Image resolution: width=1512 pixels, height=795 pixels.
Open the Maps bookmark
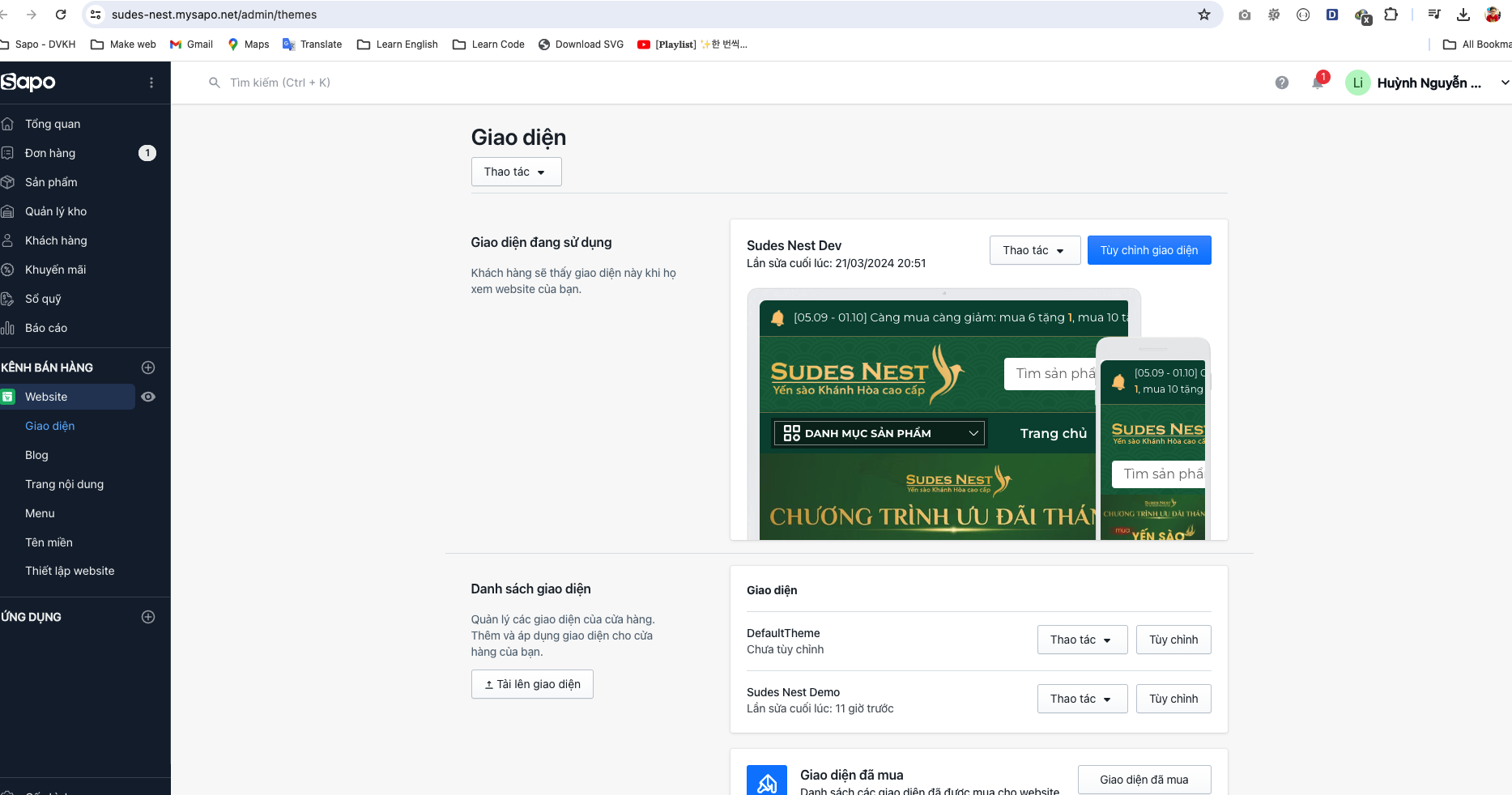coord(249,45)
